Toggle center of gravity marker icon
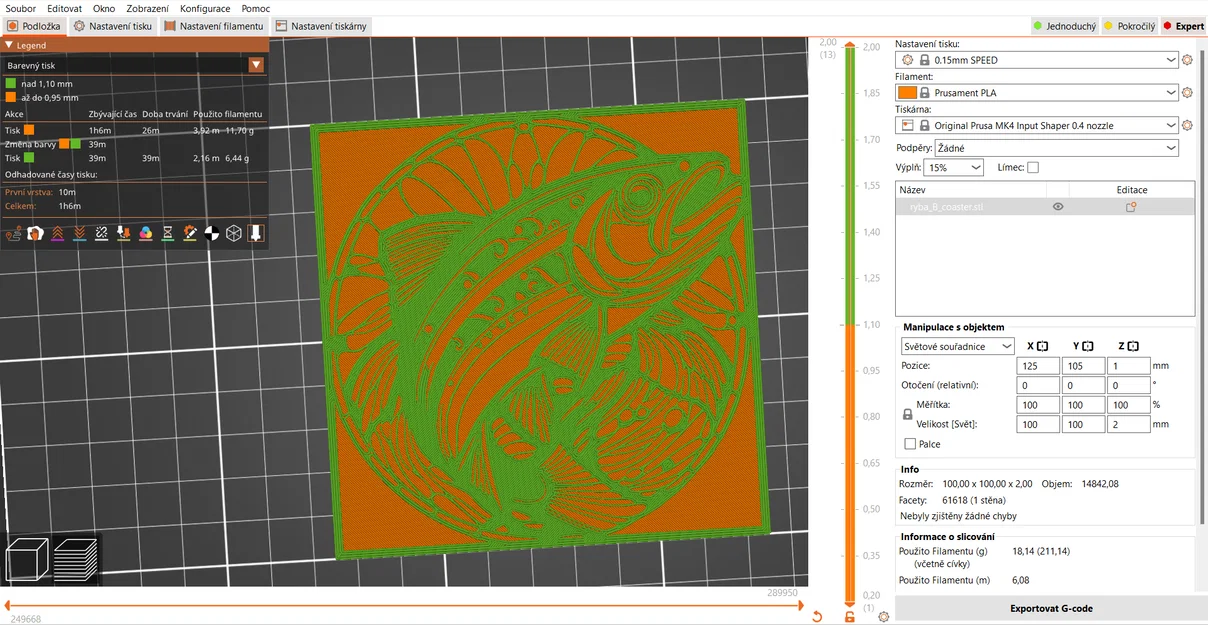 click(x=211, y=233)
